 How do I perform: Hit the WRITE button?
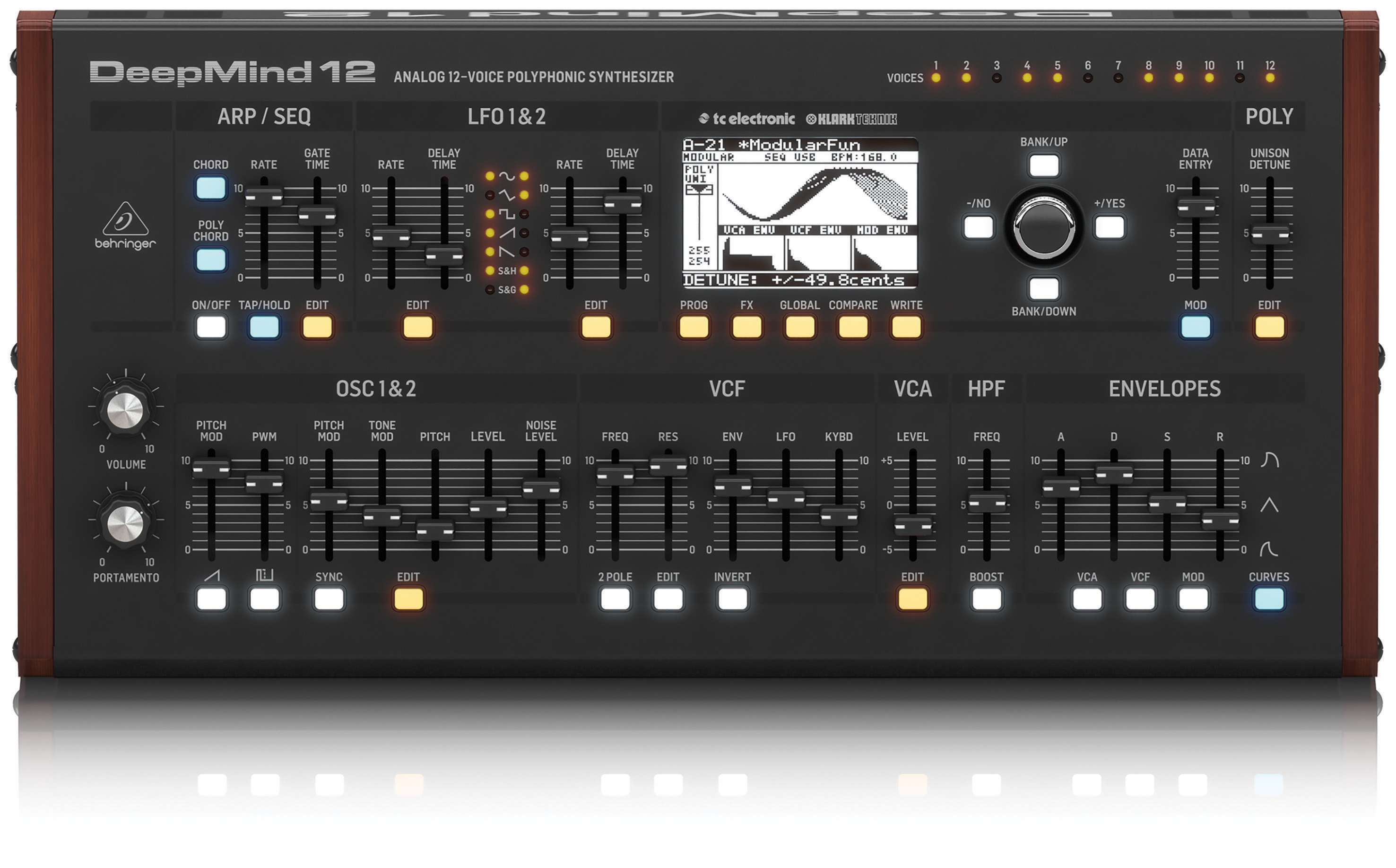pyautogui.click(x=906, y=327)
